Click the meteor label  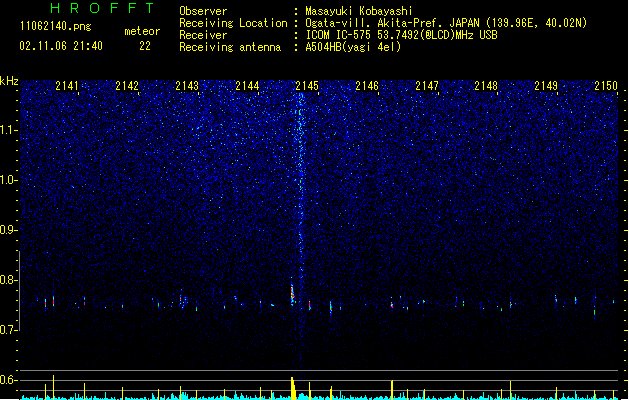[x=142, y=31]
